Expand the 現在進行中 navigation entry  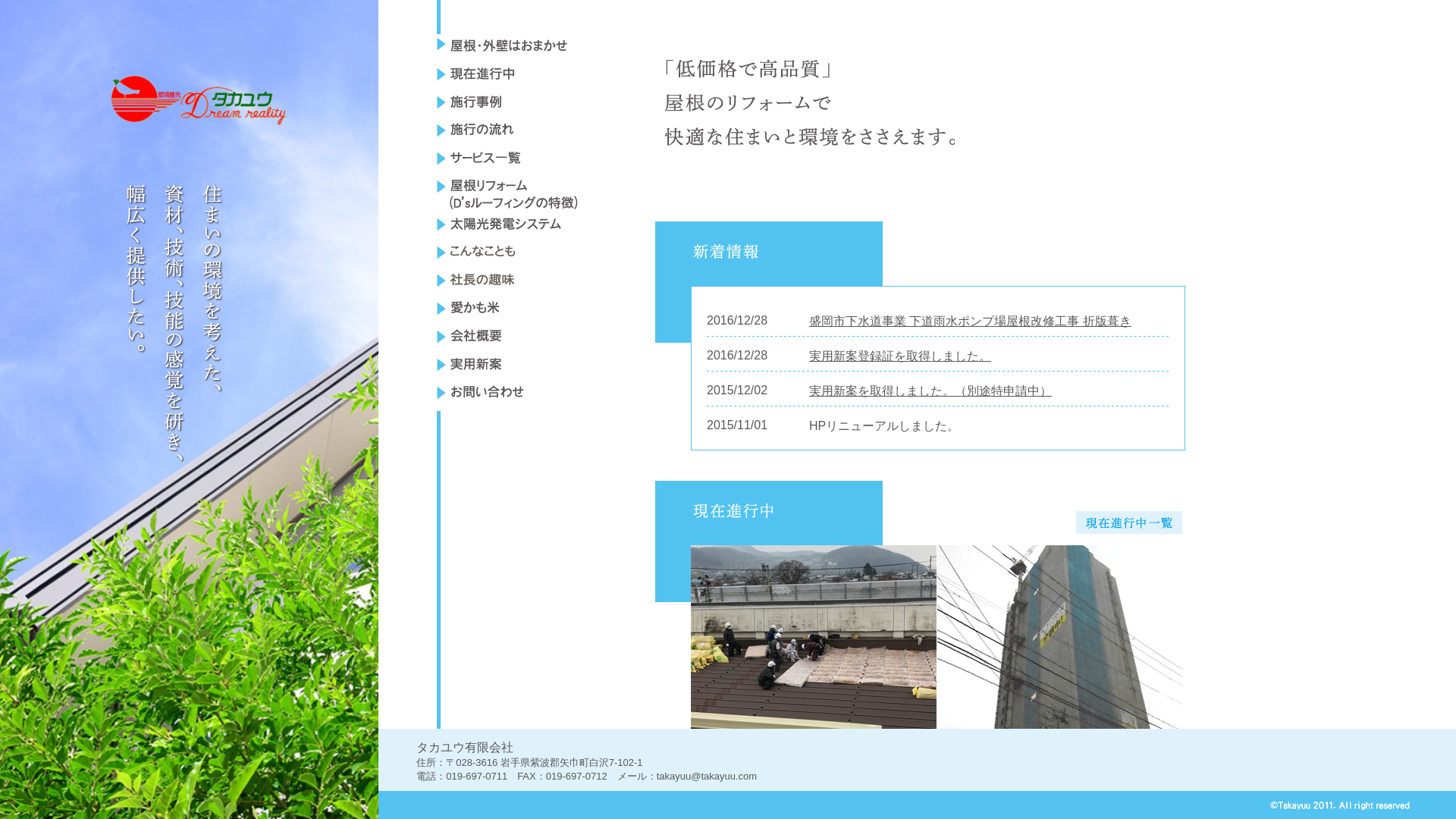click(482, 74)
